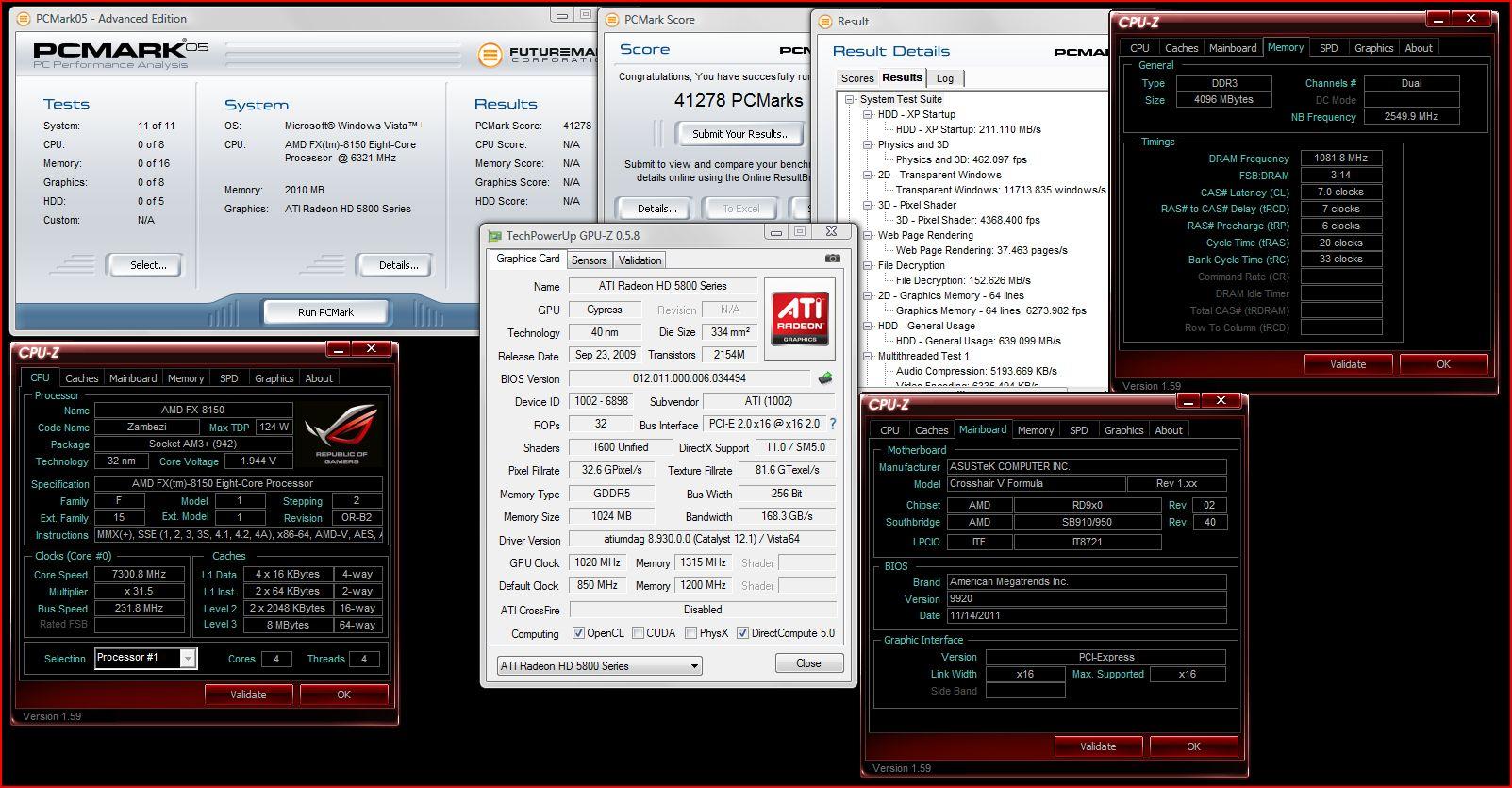Click the Crosshair V Formula model field
Image resolution: width=1512 pixels, height=788 pixels.
(x=1036, y=483)
